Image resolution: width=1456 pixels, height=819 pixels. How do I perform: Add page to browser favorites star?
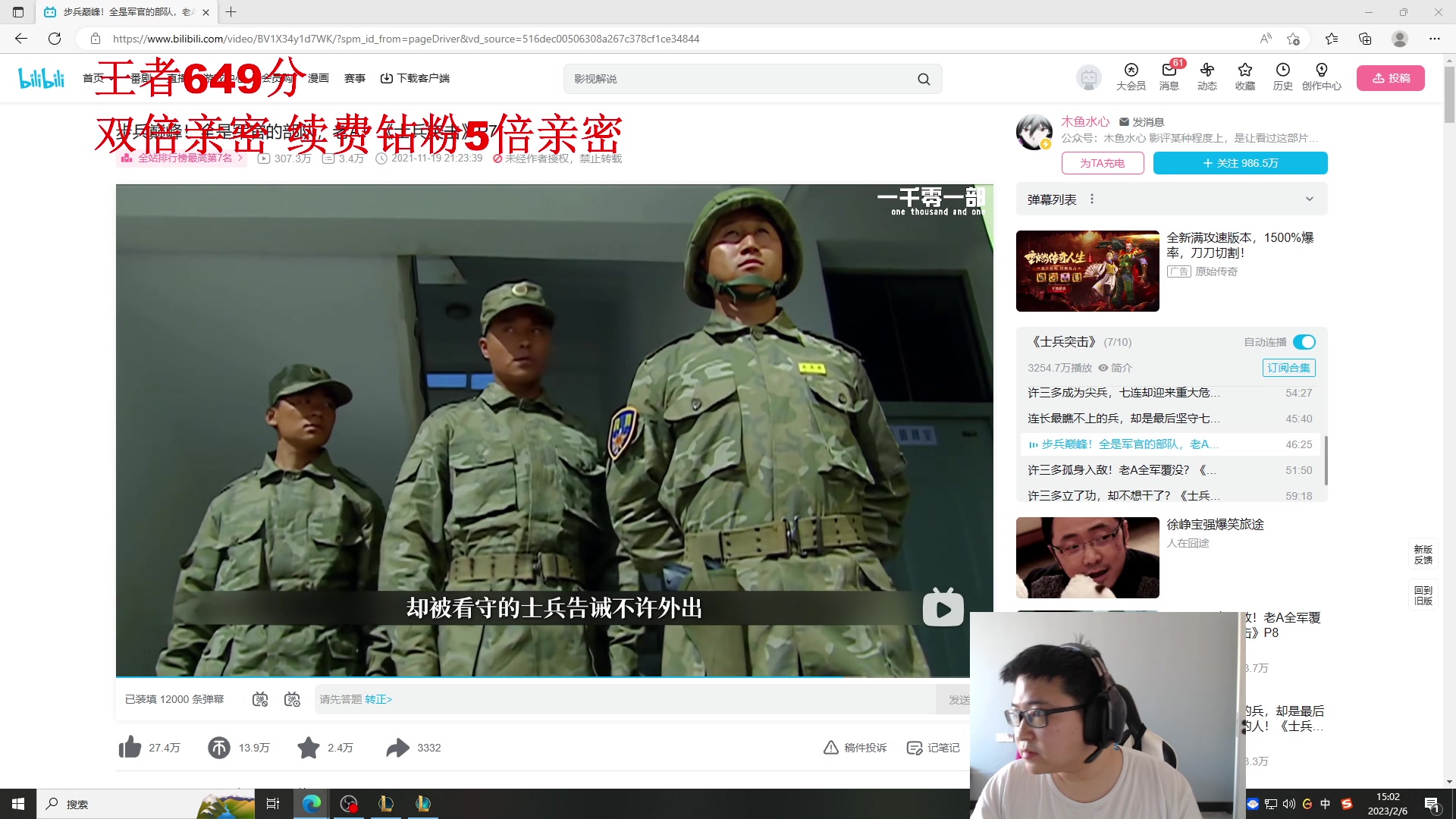pyautogui.click(x=1294, y=39)
